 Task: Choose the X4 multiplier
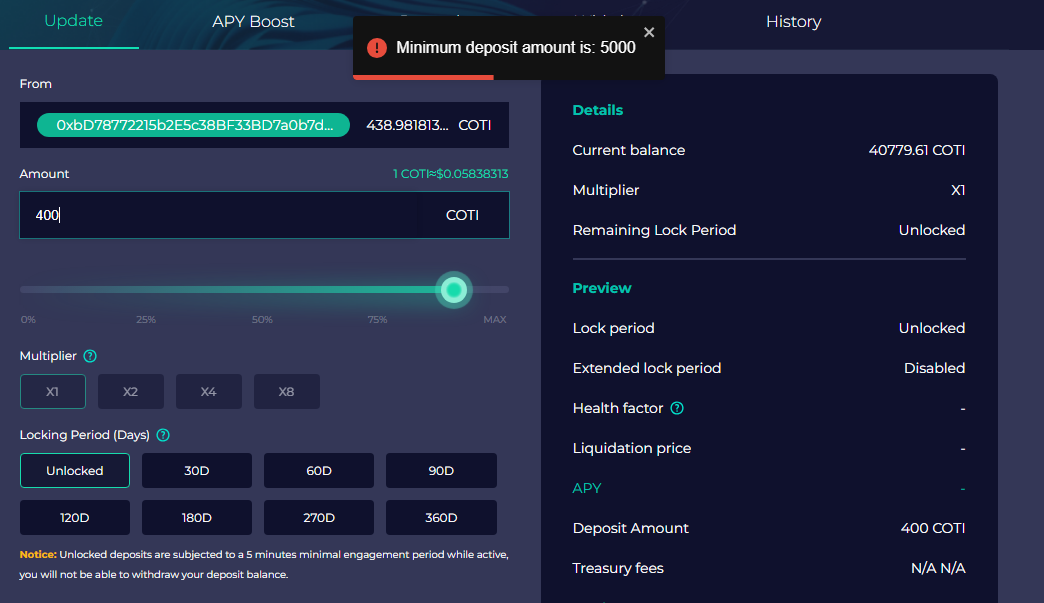pos(208,391)
